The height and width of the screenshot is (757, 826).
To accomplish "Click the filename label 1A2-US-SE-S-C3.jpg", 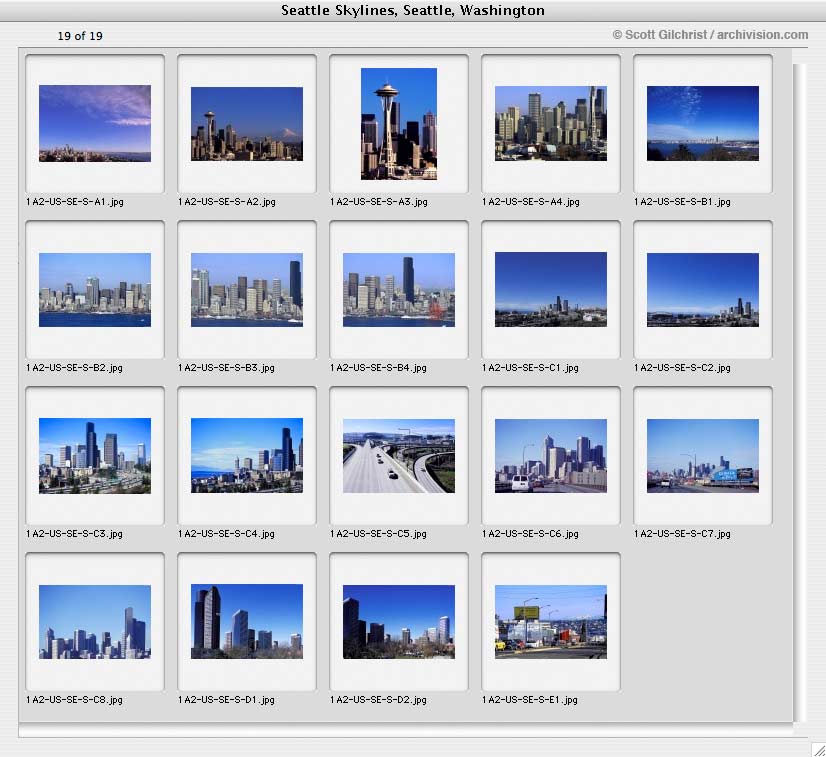I will (74, 534).
